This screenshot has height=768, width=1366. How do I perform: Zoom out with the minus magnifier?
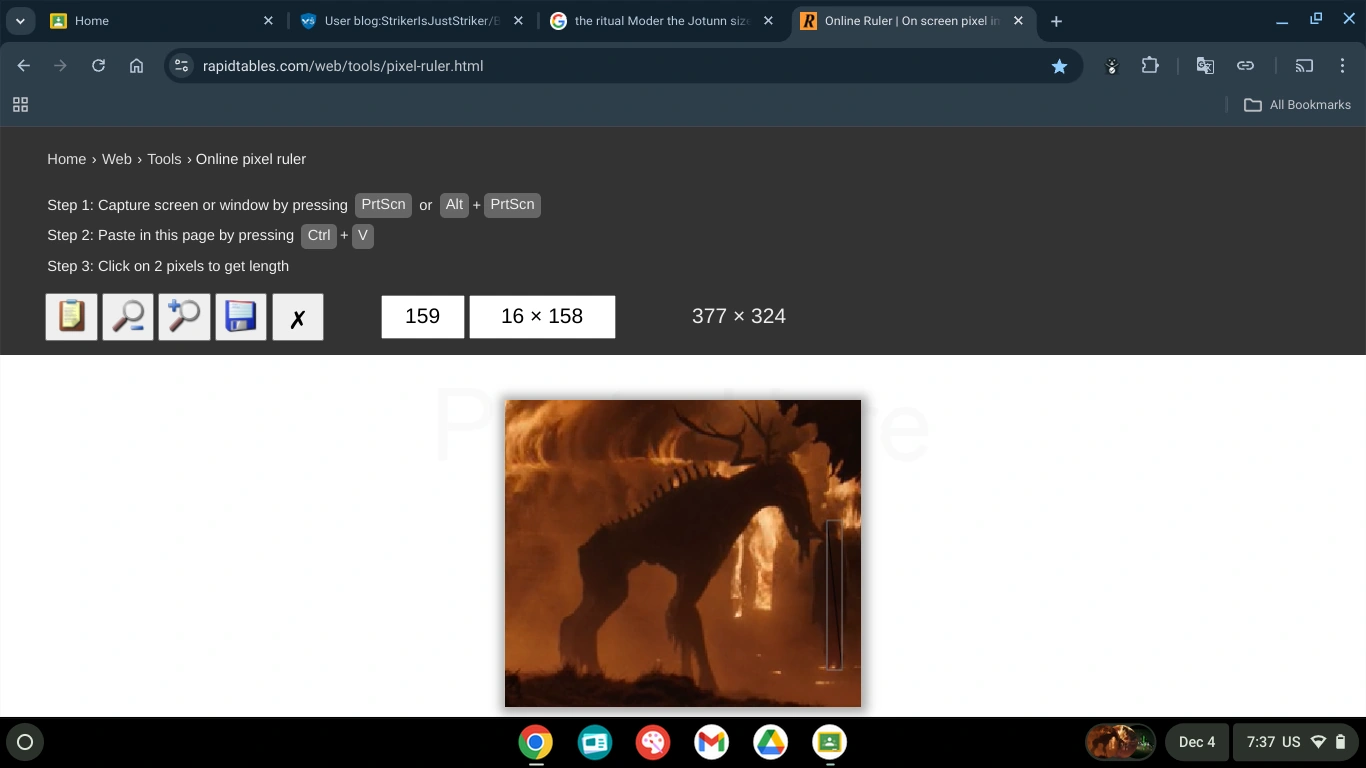coord(128,317)
